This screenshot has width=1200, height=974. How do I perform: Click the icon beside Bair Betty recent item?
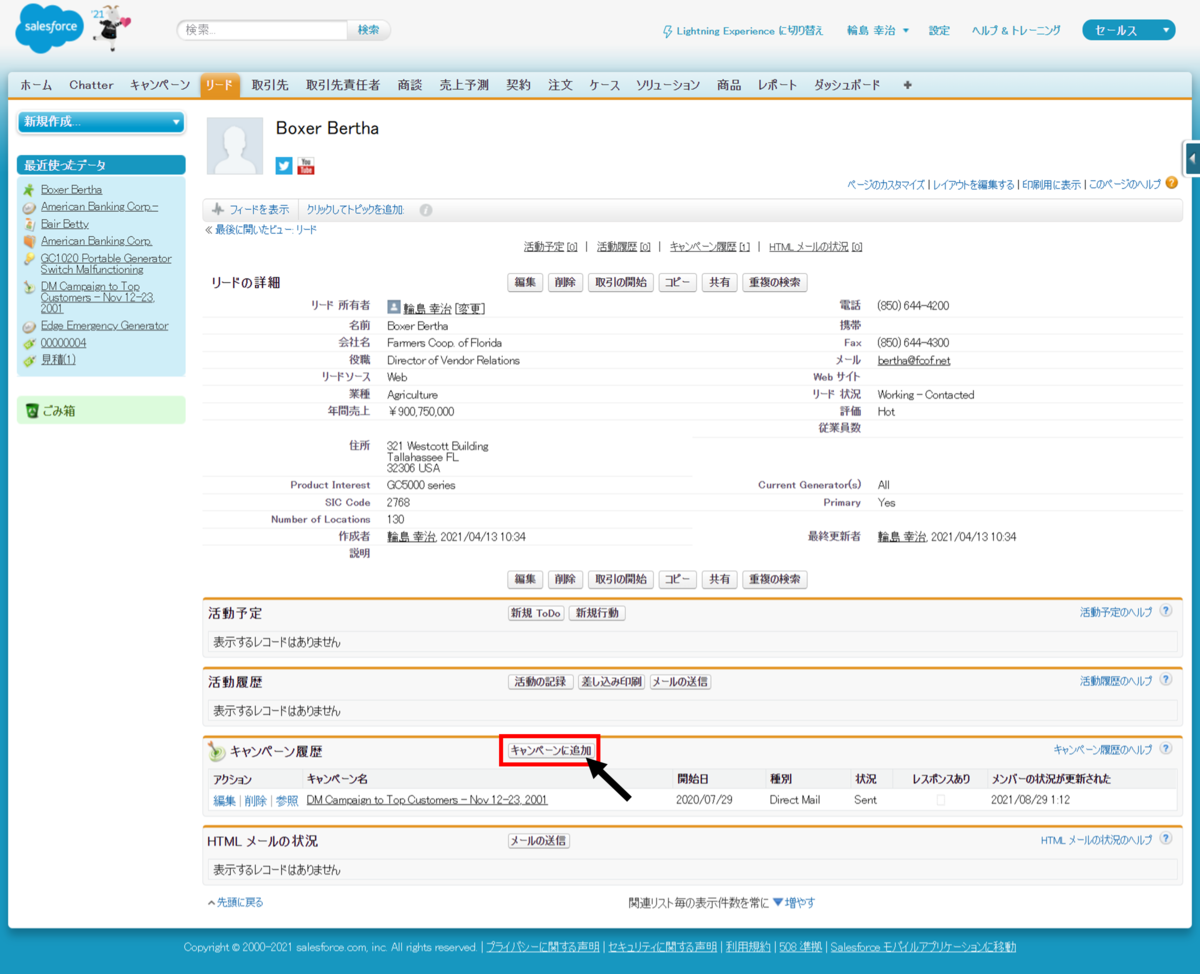[x=30, y=224]
